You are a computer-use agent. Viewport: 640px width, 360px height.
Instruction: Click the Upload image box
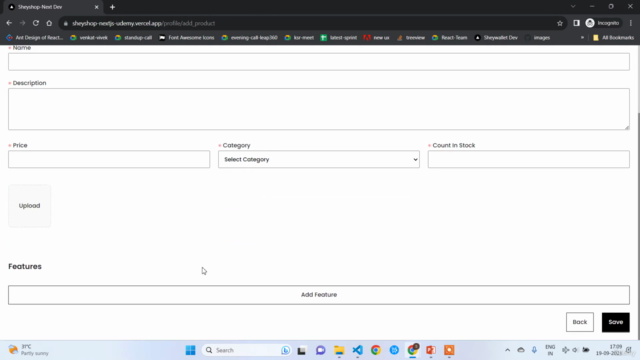pyautogui.click(x=29, y=206)
